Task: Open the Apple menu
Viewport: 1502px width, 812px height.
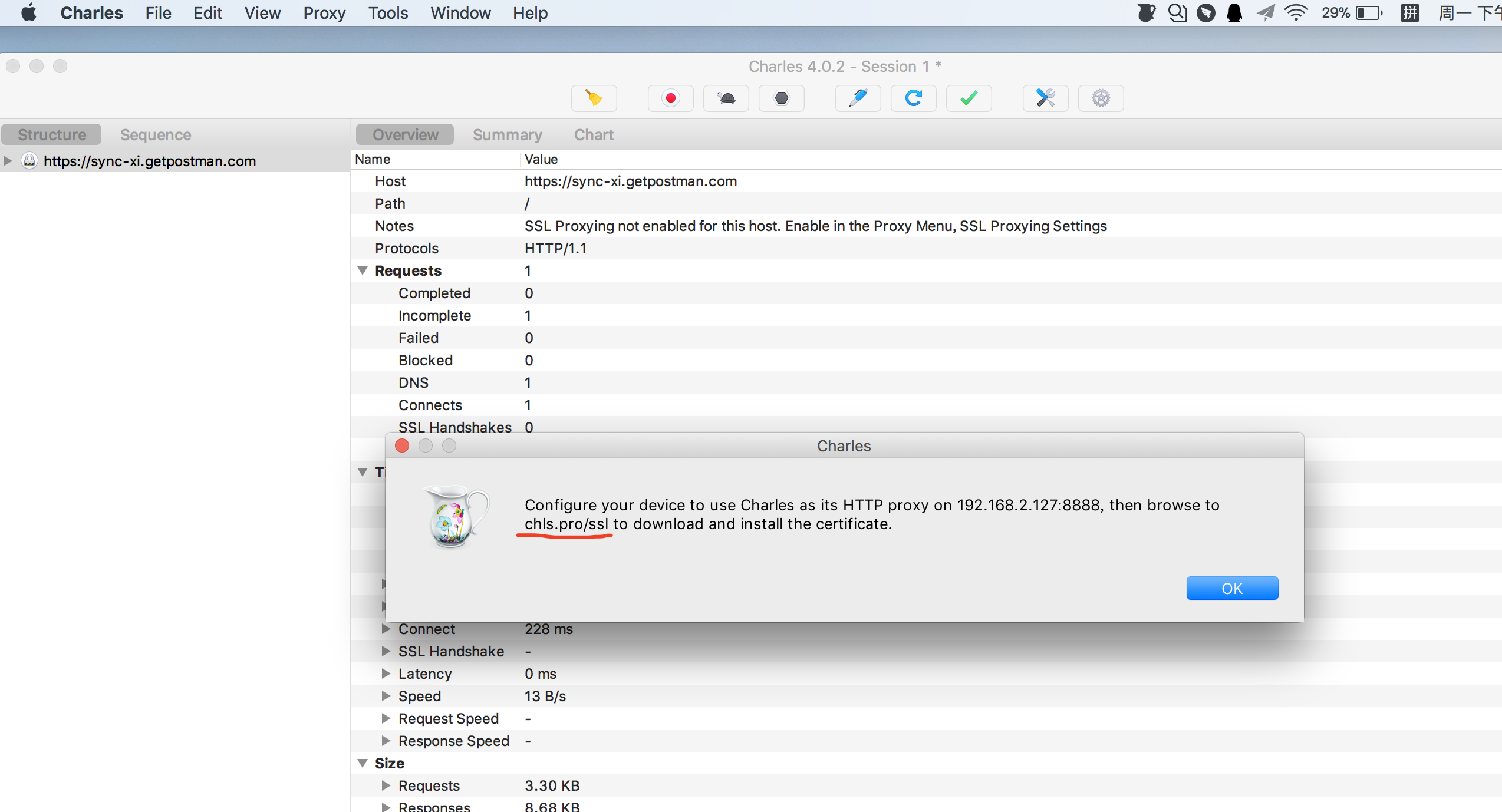Action: [28, 13]
